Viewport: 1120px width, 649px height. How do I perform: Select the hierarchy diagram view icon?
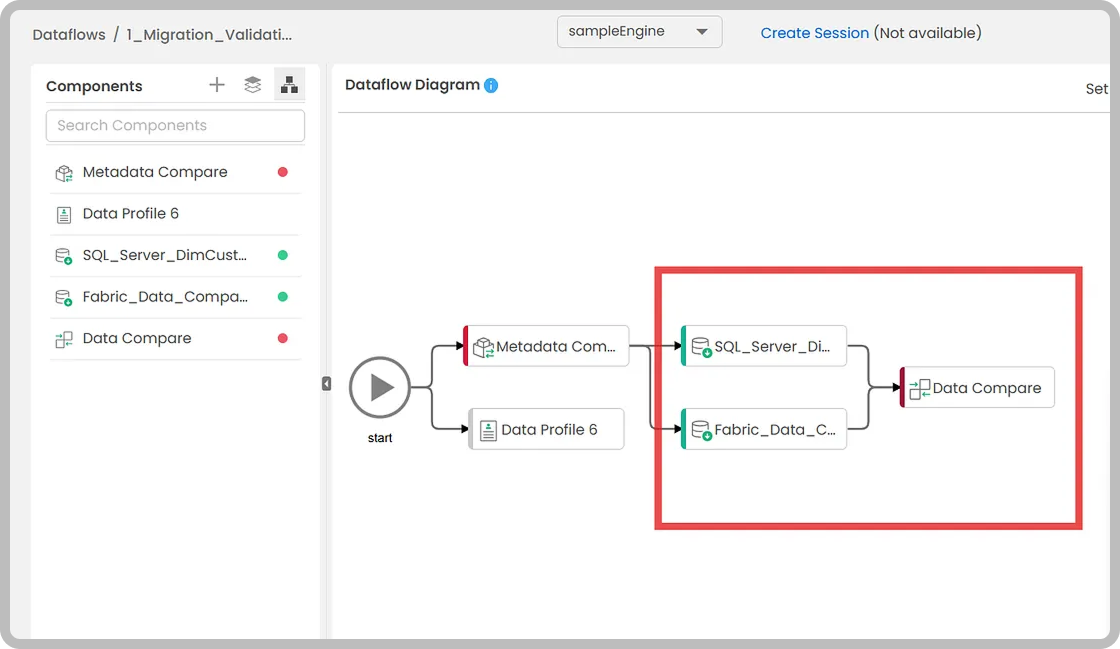tap(289, 85)
